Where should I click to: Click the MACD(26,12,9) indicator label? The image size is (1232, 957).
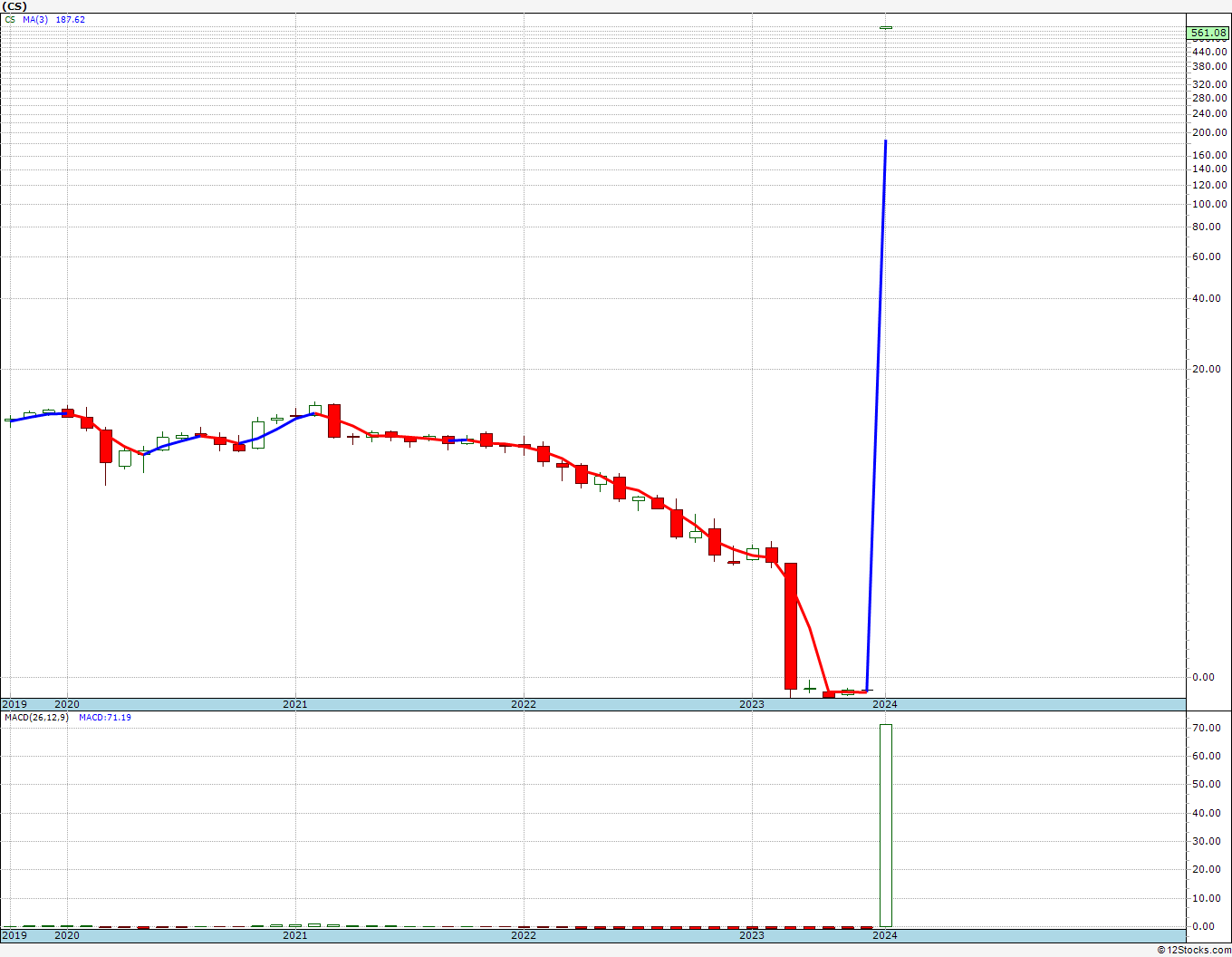(36, 718)
